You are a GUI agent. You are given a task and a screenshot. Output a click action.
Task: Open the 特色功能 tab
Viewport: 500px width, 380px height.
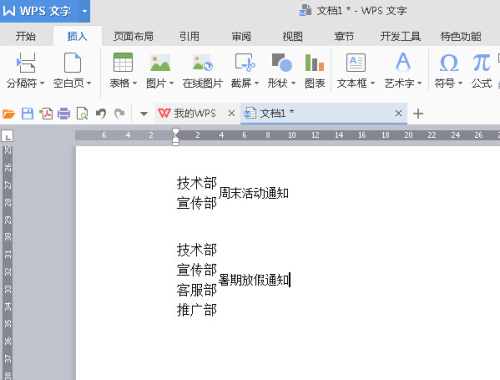[x=461, y=36]
